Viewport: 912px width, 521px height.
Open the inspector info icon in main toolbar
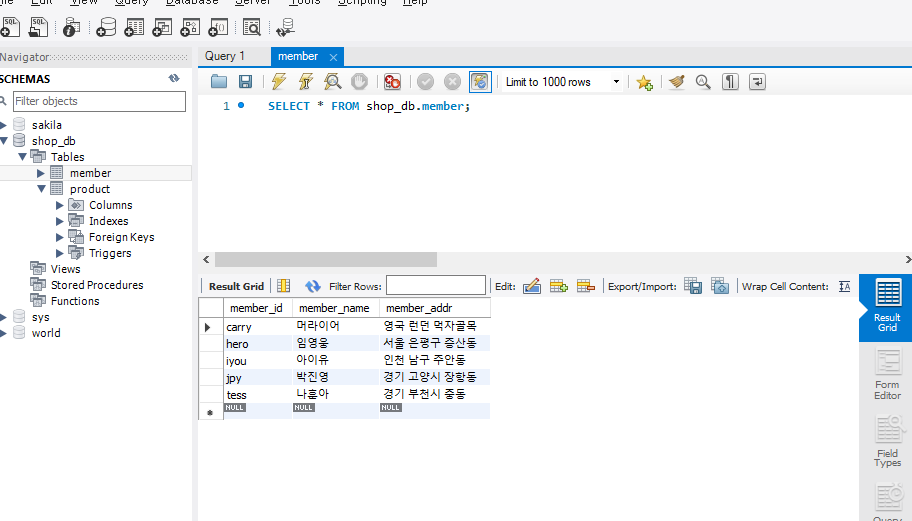click(72, 27)
